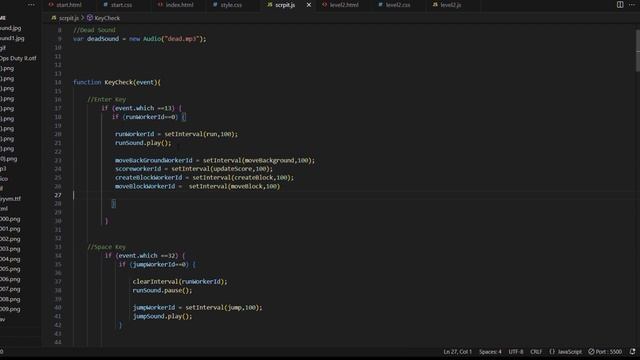Click the curly braces icon beside JavaScript
This screenshot has width=640, height=360.
[x=552, y=351]
